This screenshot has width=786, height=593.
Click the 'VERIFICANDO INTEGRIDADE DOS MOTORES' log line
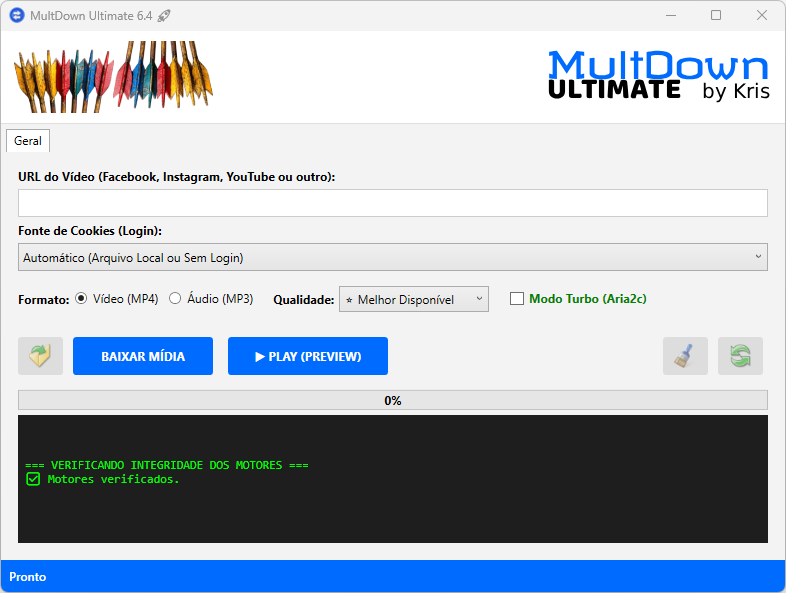(166, 465)
